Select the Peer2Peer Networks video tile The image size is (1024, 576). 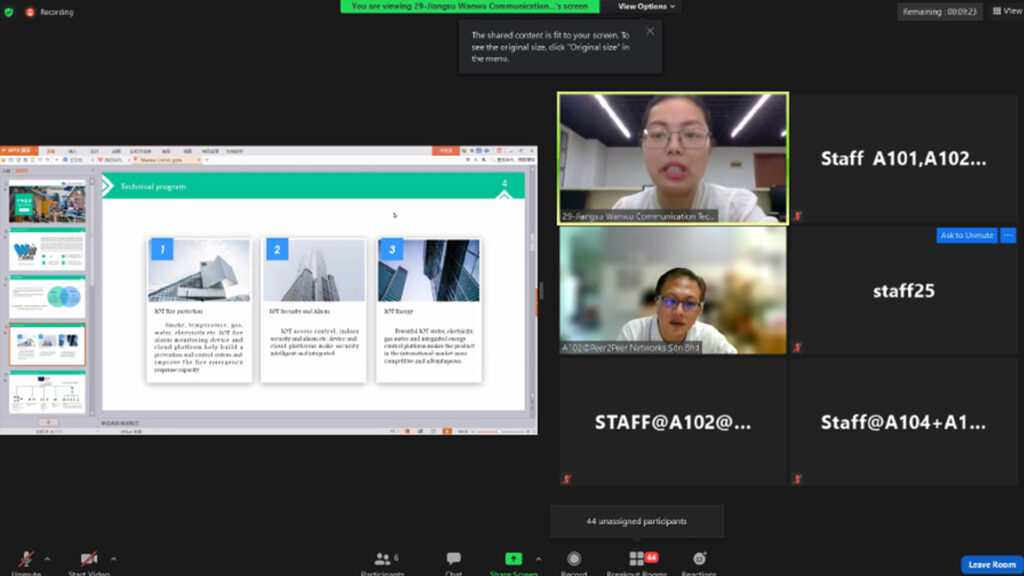click(x=673, y=290)
